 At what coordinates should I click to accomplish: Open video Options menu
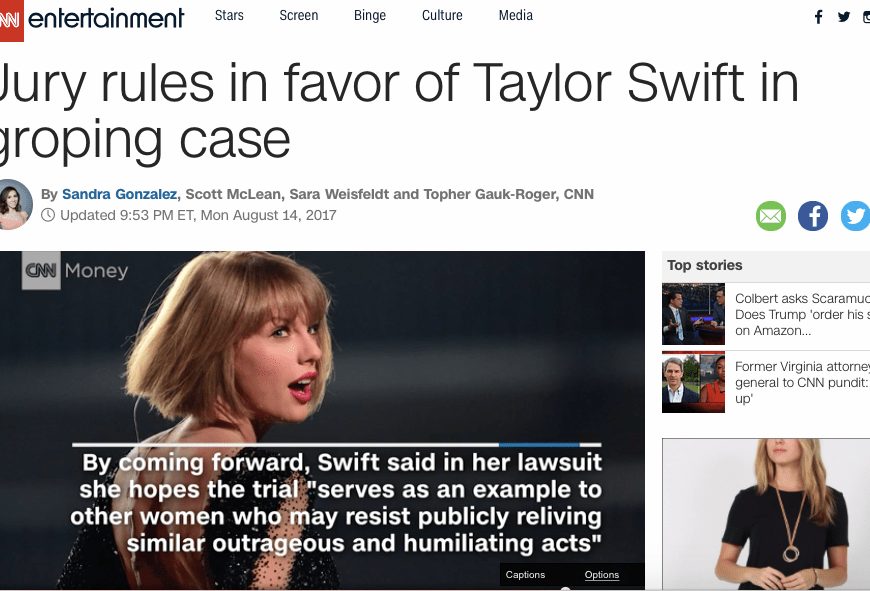pos(601,575)
